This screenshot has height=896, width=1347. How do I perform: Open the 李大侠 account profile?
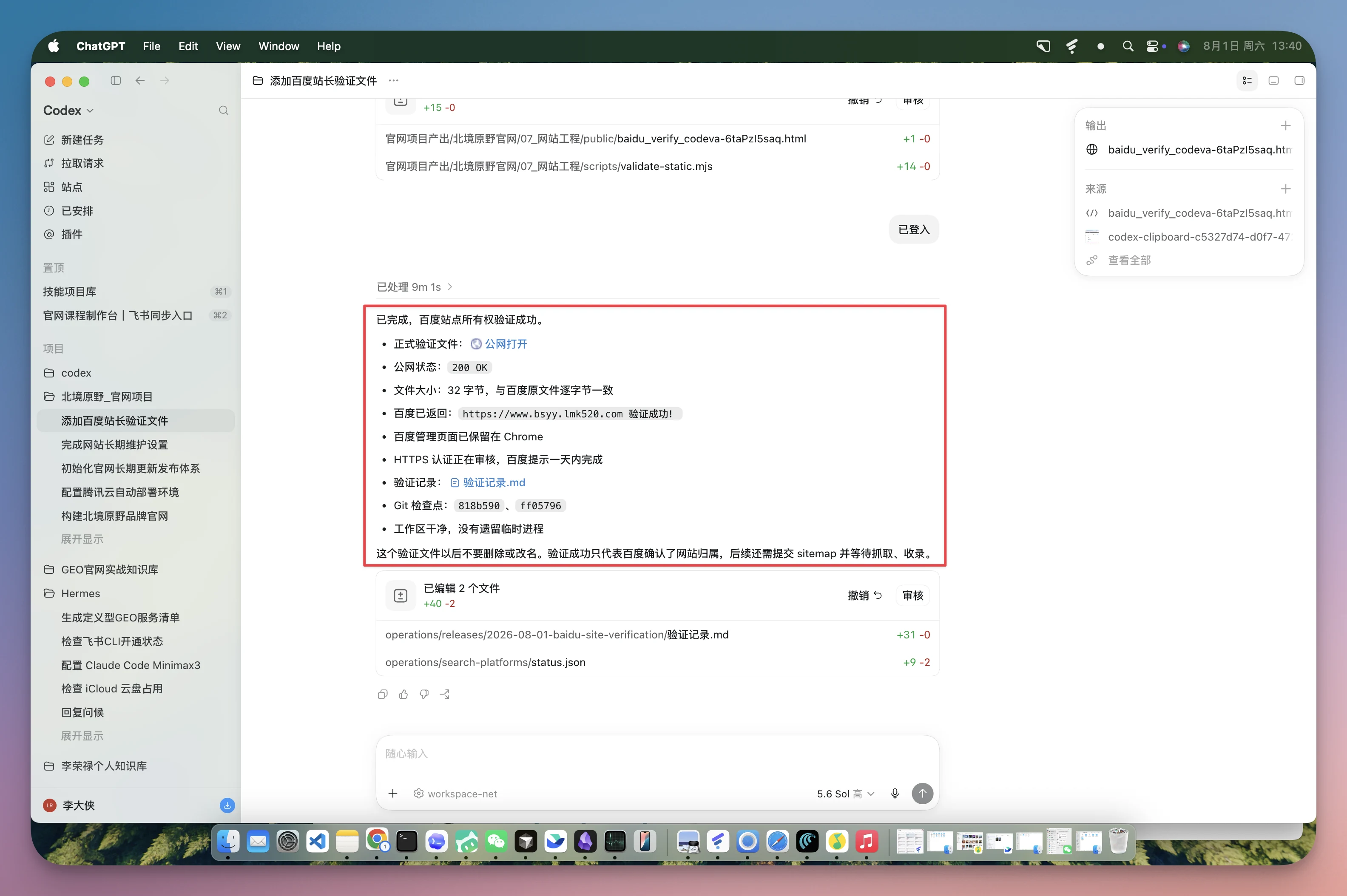point(69,805)
